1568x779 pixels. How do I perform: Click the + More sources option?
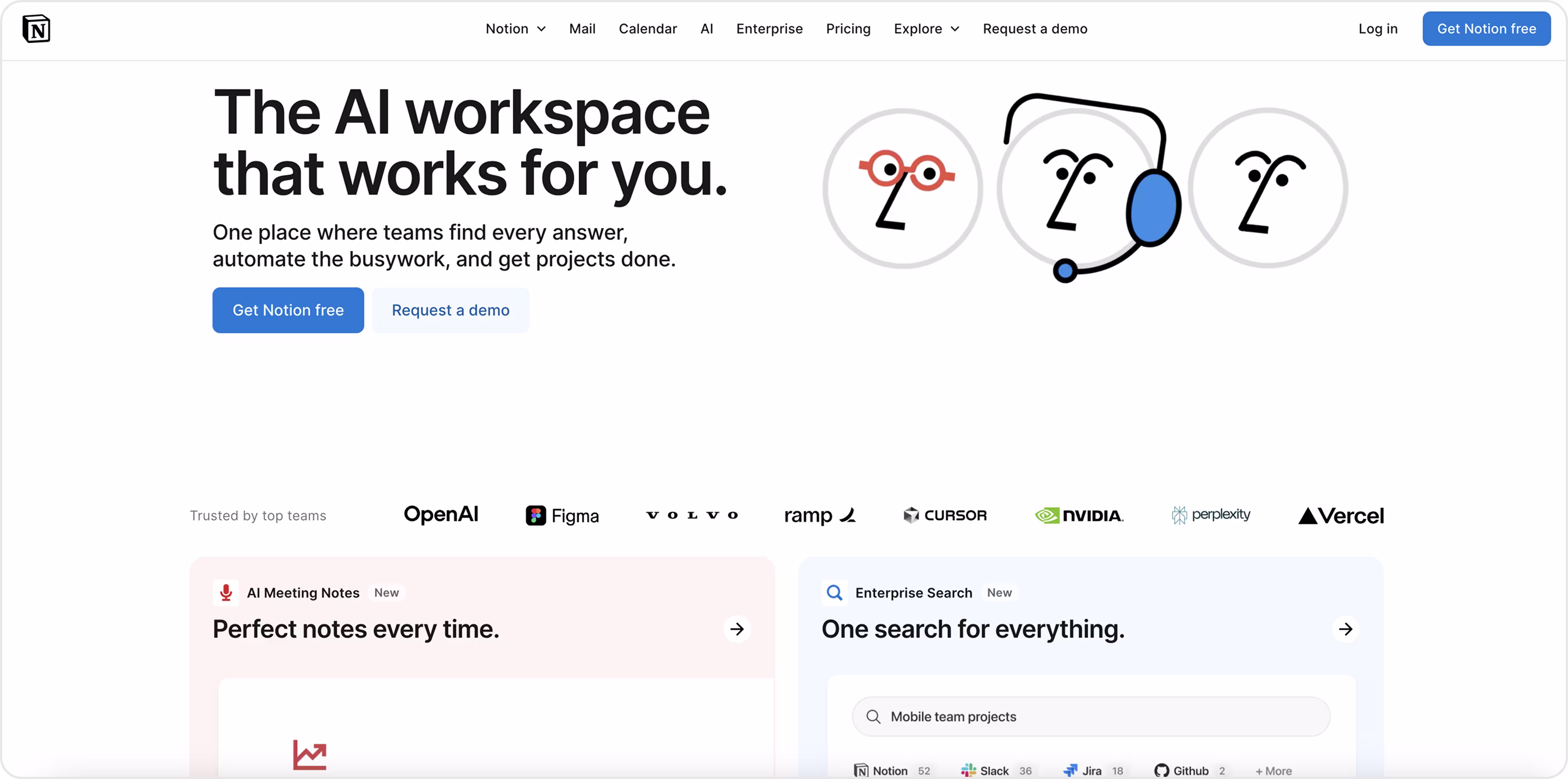tap(1273, 771)
